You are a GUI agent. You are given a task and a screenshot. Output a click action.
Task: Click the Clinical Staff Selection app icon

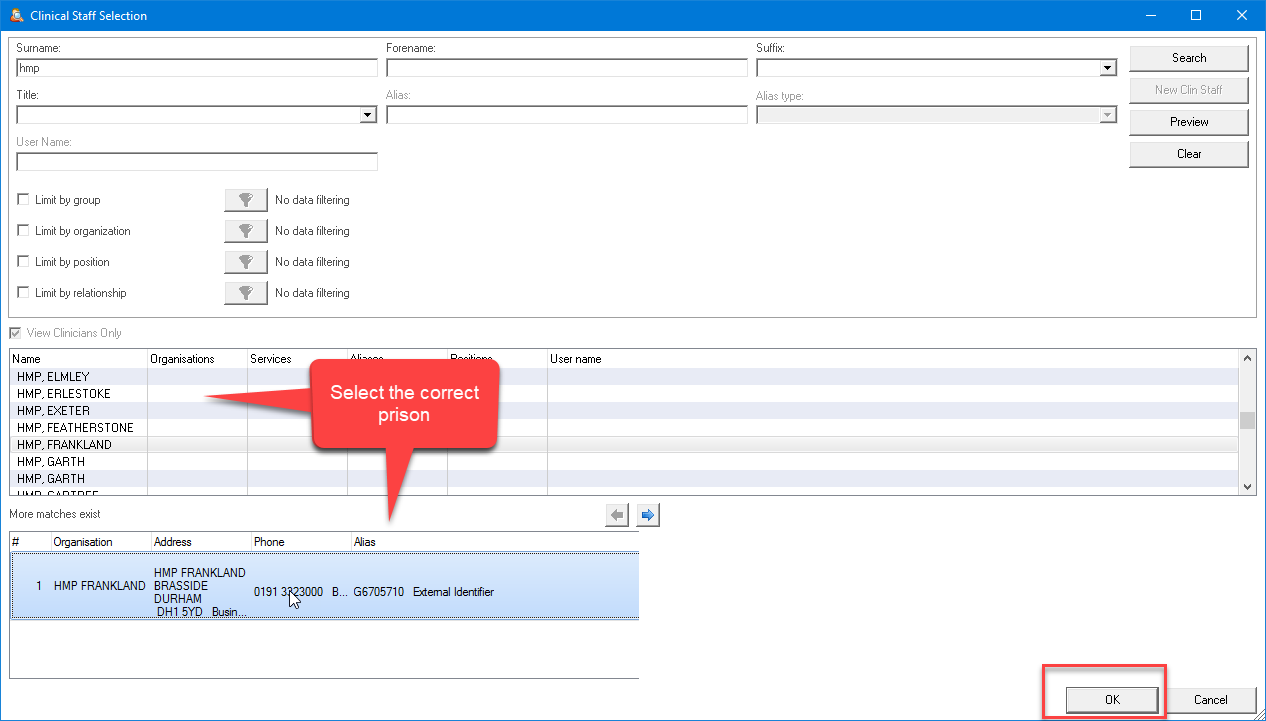point(15,15)
